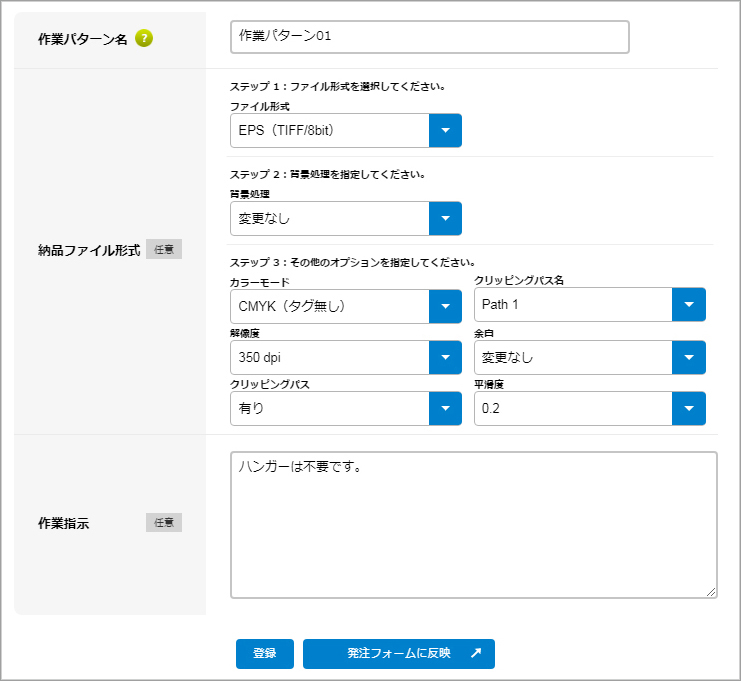The height and width of the screenshot is (681, 741).
Task: Click the 発注フォームに反映 button
Action: pyautogui.click(x=399, y=653)
